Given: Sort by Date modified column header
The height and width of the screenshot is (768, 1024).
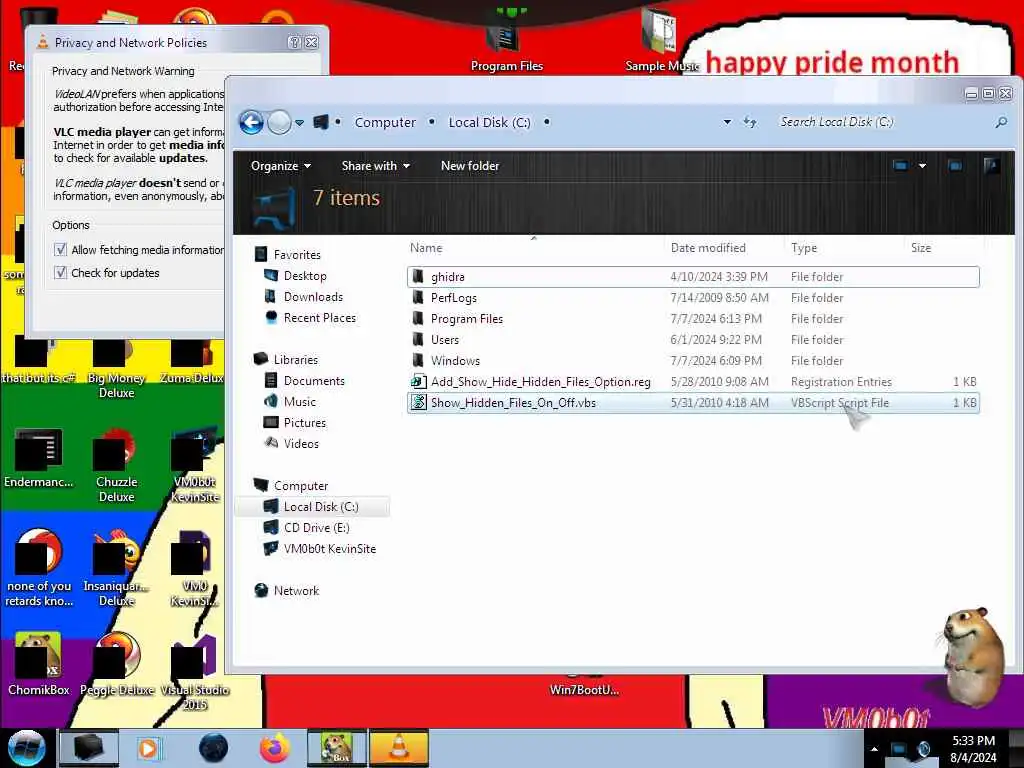Looking at the screenshot, I should point(708,248).
